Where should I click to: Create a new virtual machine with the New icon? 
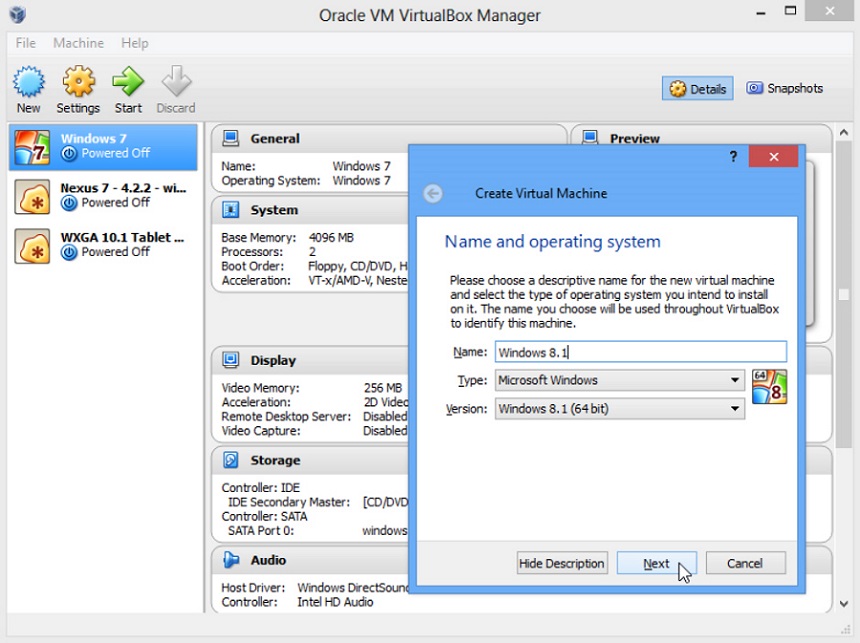29,88
